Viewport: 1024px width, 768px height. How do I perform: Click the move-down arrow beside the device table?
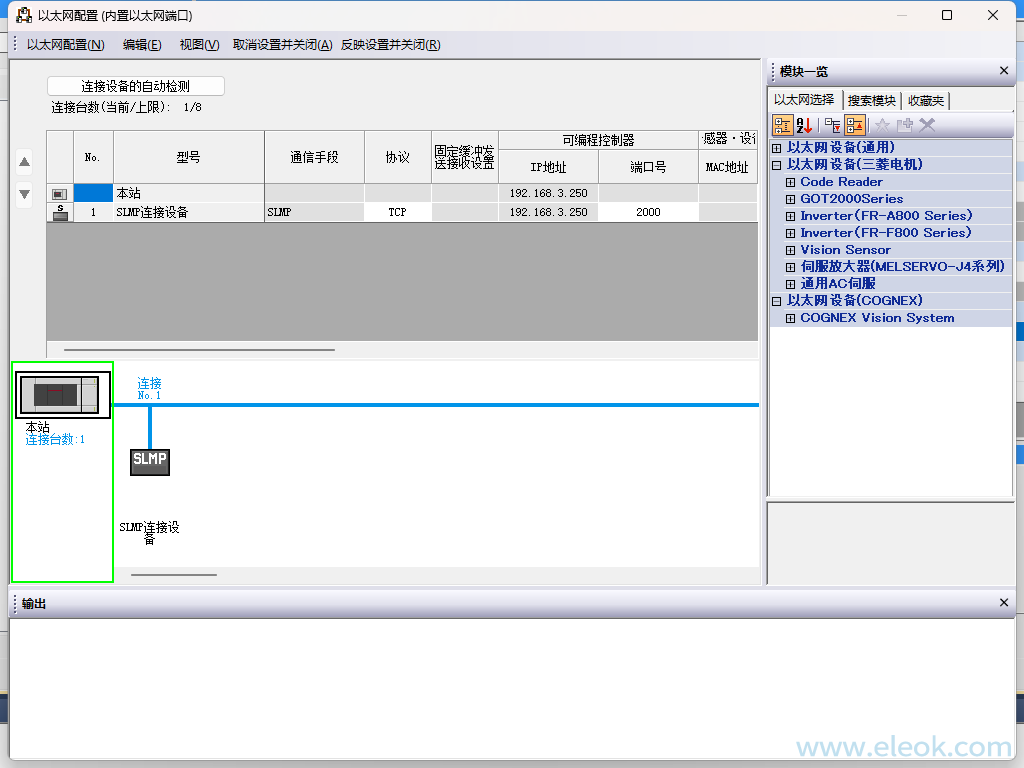tap(25, 194)
